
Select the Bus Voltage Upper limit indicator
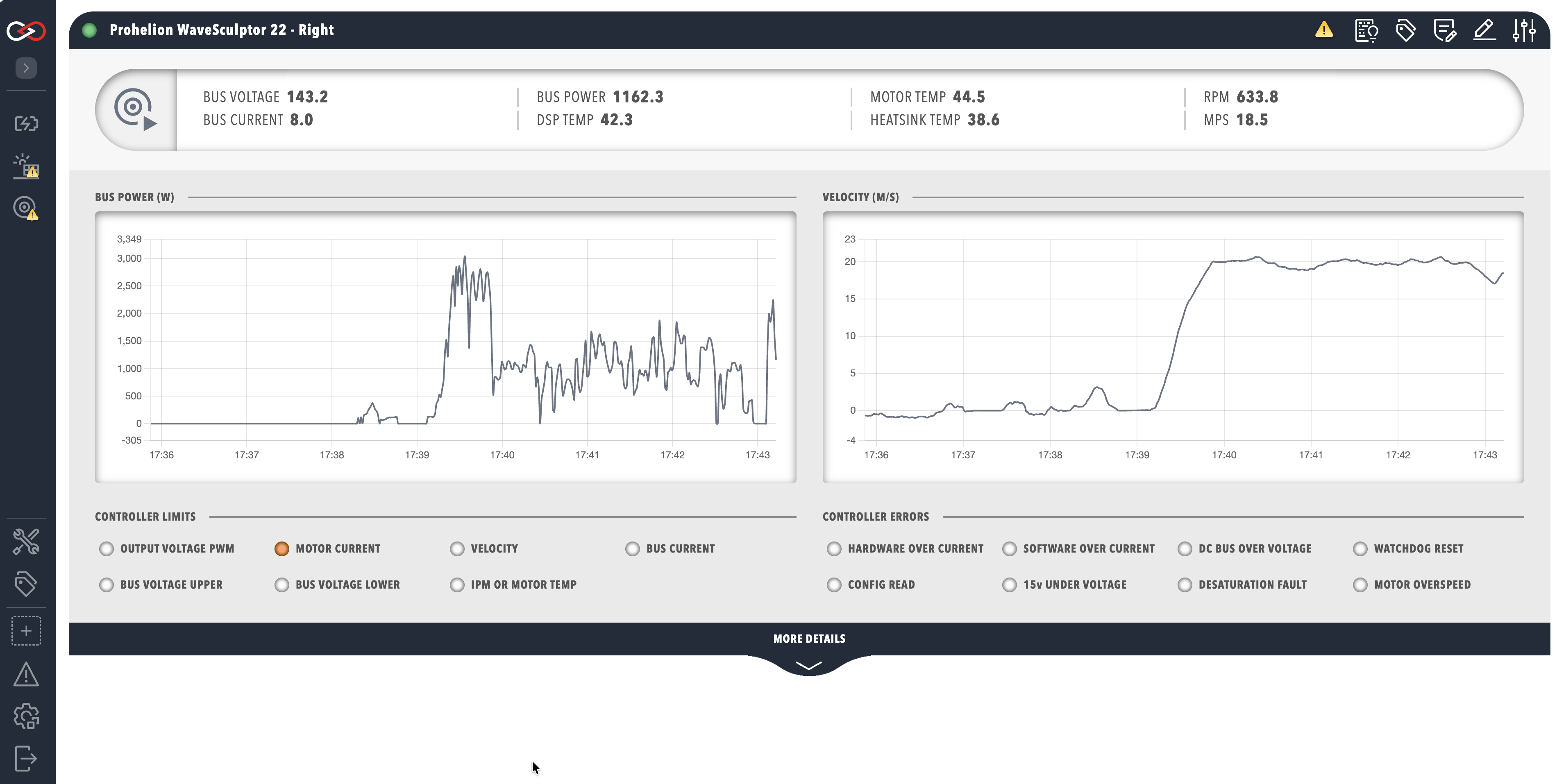(x=107, y=585)
